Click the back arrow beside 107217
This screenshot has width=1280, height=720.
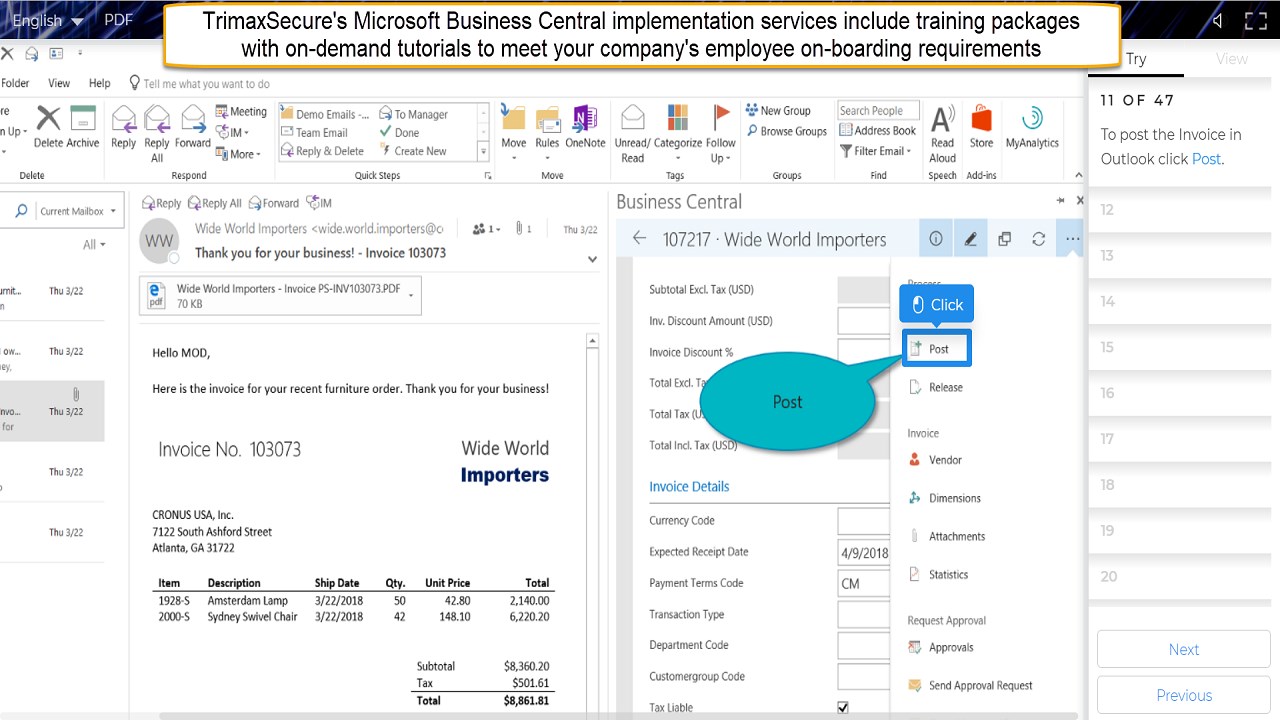(640, 239)
